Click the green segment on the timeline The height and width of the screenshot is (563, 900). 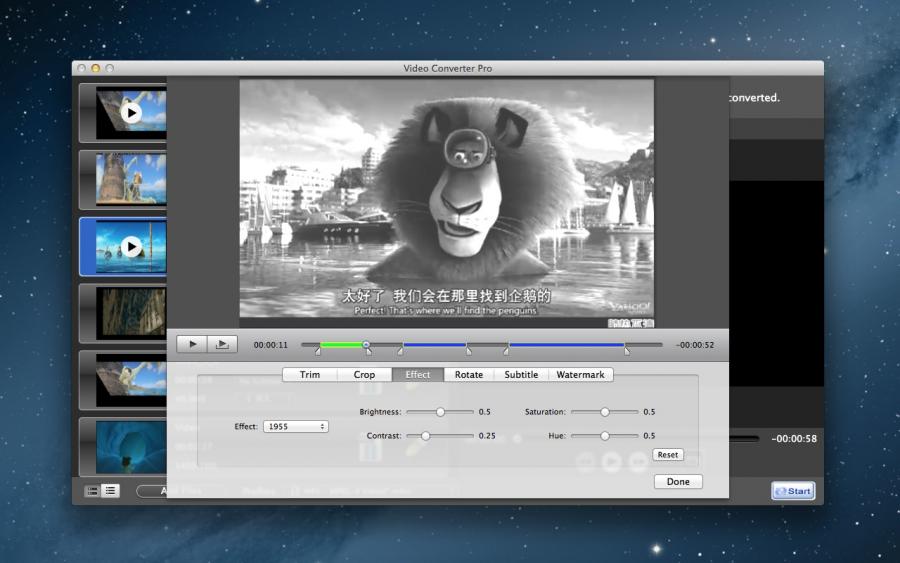coord(341,345)
